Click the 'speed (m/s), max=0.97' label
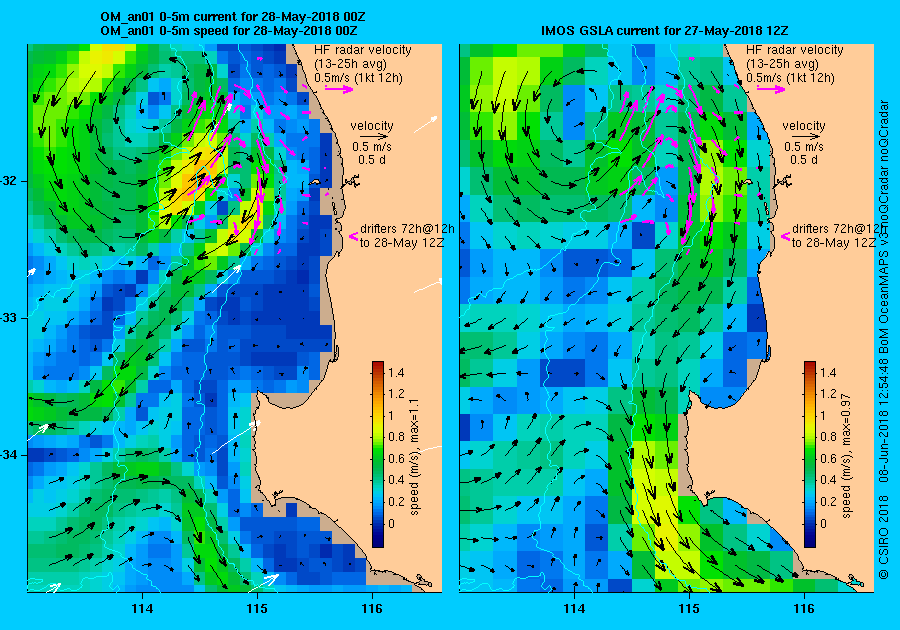 846,456
